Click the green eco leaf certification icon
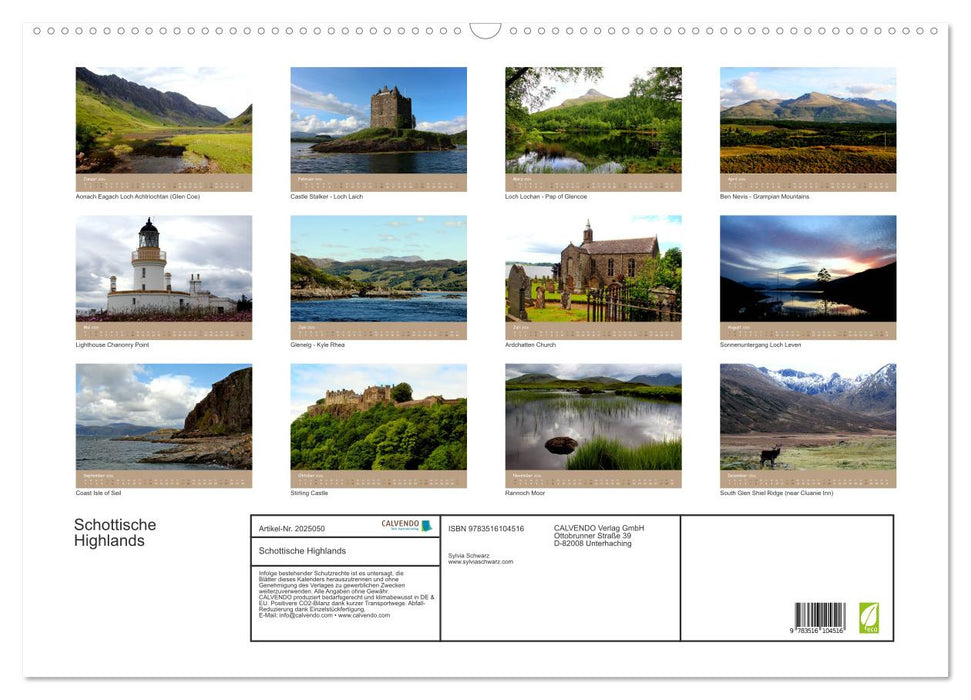Image resolution: width=971 pixels, height=700 pixels. click(x=869, y=618)
